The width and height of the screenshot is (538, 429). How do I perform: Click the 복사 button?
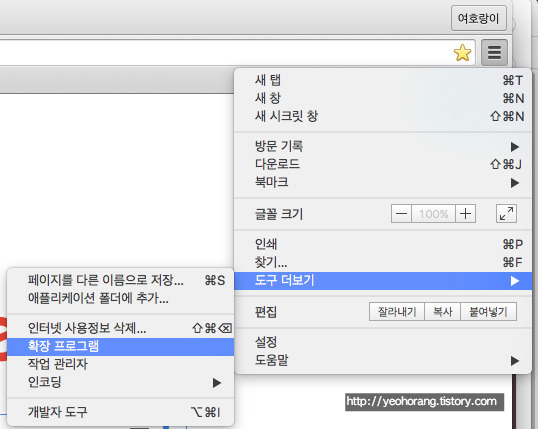[x=442, y=312]
